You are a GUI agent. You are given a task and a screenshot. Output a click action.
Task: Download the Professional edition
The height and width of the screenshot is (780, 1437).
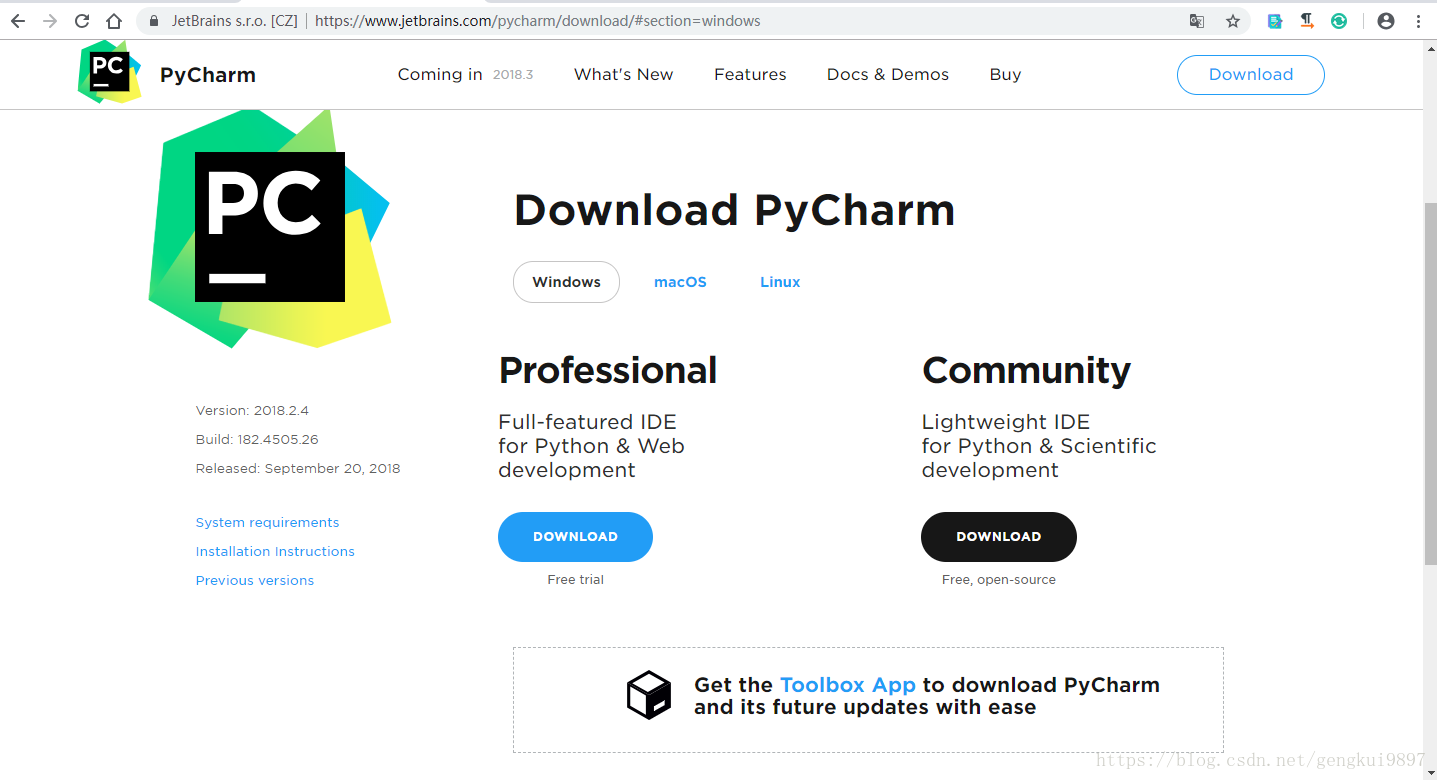point(575,536)
